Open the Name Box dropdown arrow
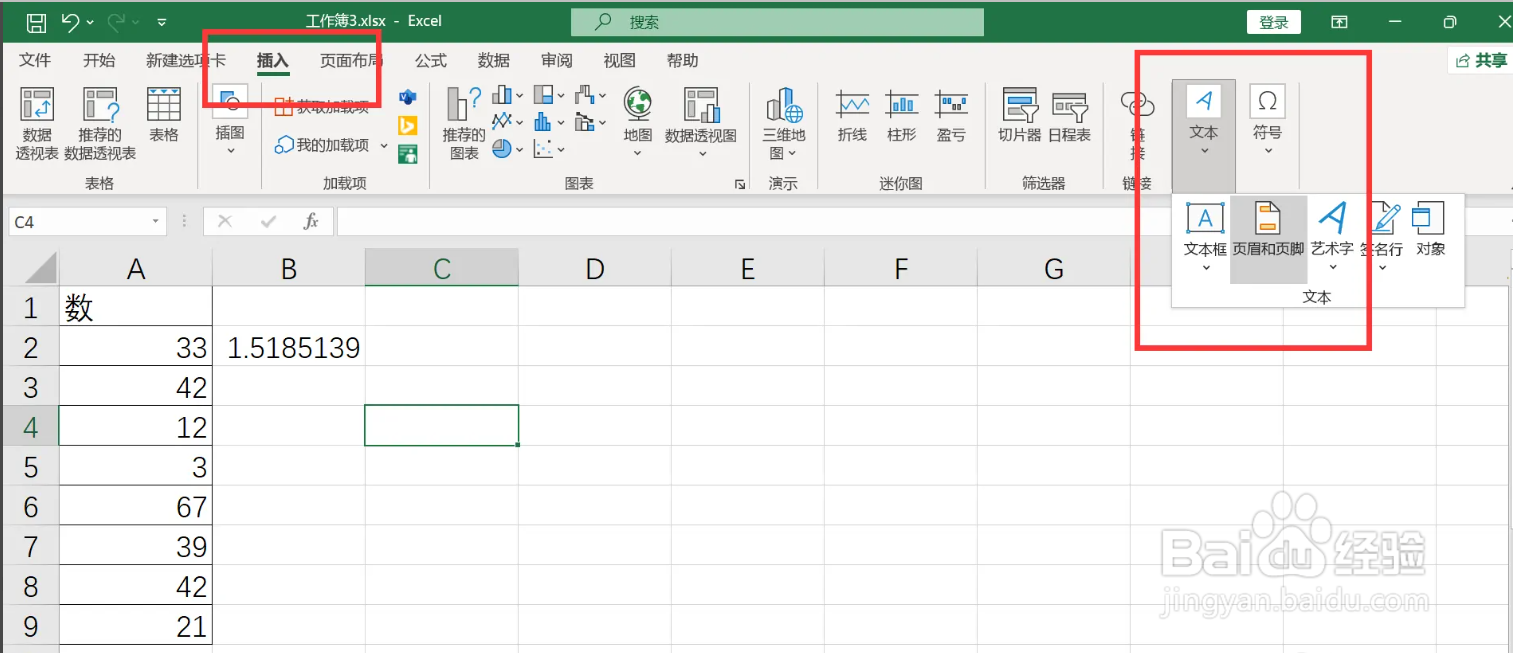Viewport: 1513px width, 653px height. (156, 222)
